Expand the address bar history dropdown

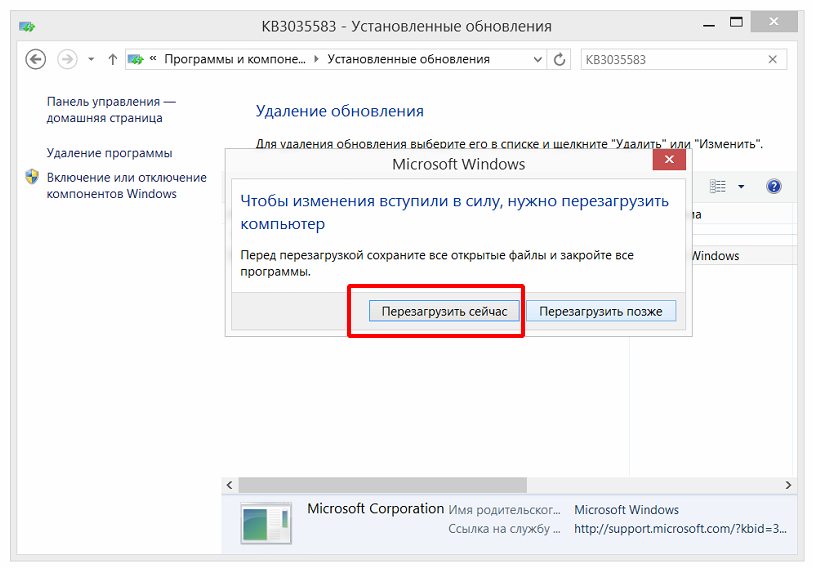(x=539, y=59)
